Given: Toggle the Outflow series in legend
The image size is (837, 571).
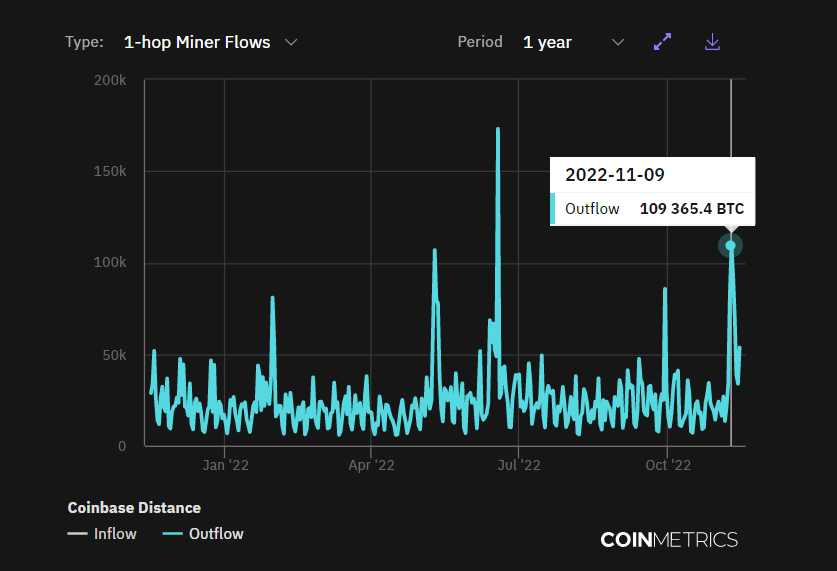Looking at the screenshot, I should tap(203, 534).
